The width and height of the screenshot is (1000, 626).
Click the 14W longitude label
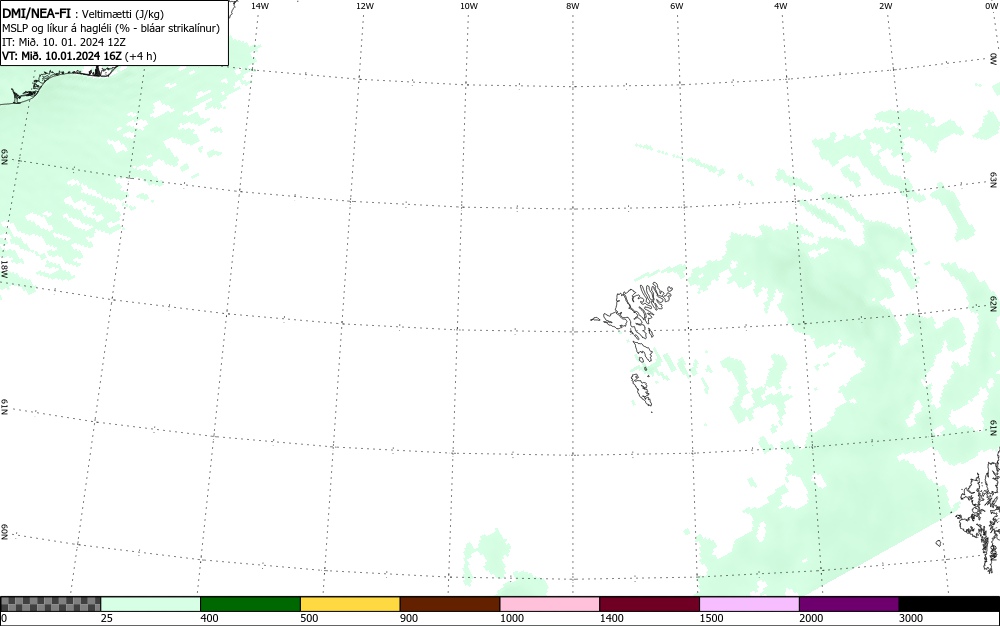coord(260,6)
